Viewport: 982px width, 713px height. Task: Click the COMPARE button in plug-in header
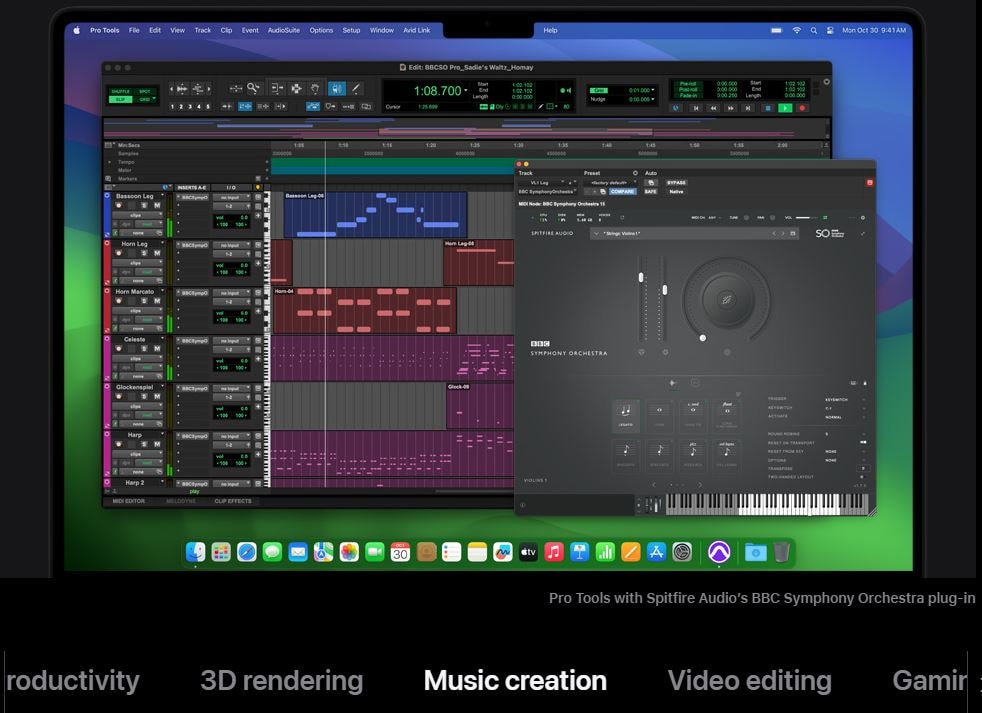623,192
